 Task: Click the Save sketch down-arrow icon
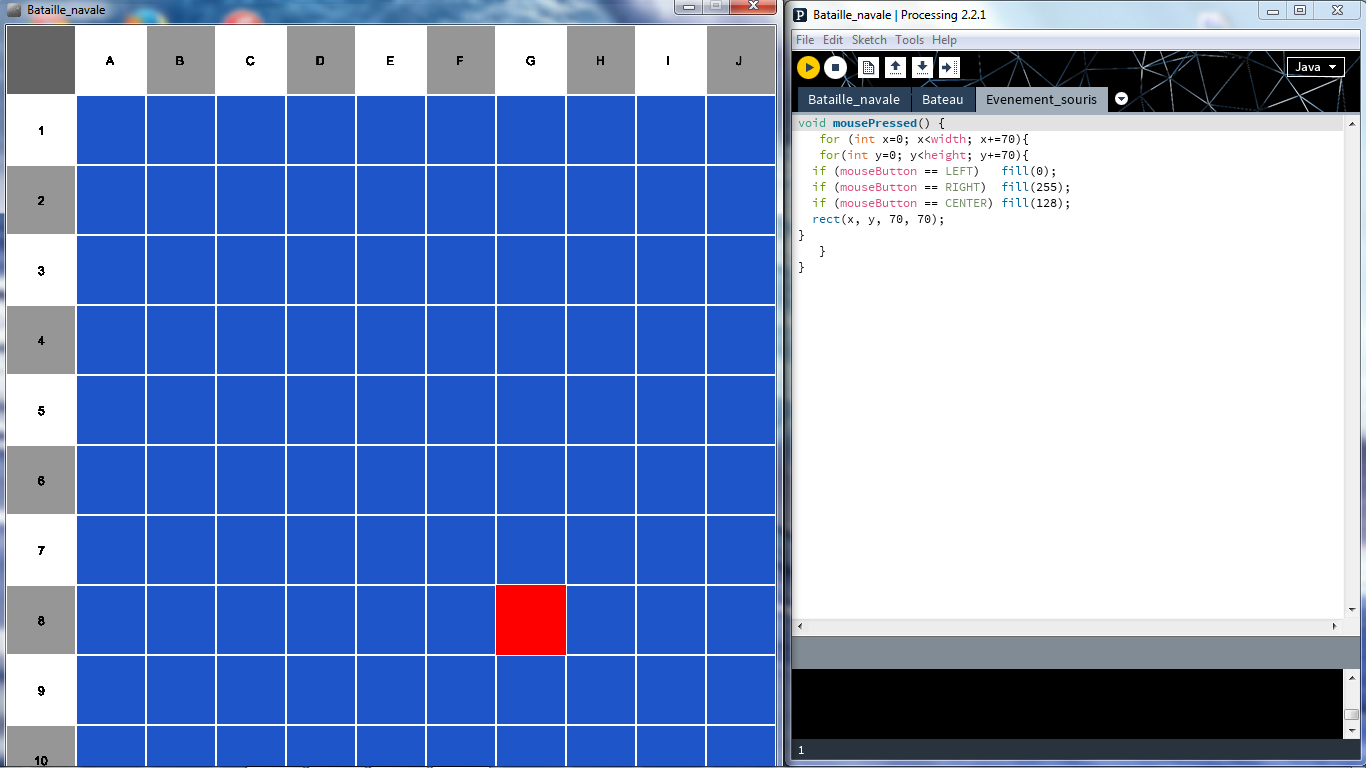click(x=922, y=67)
